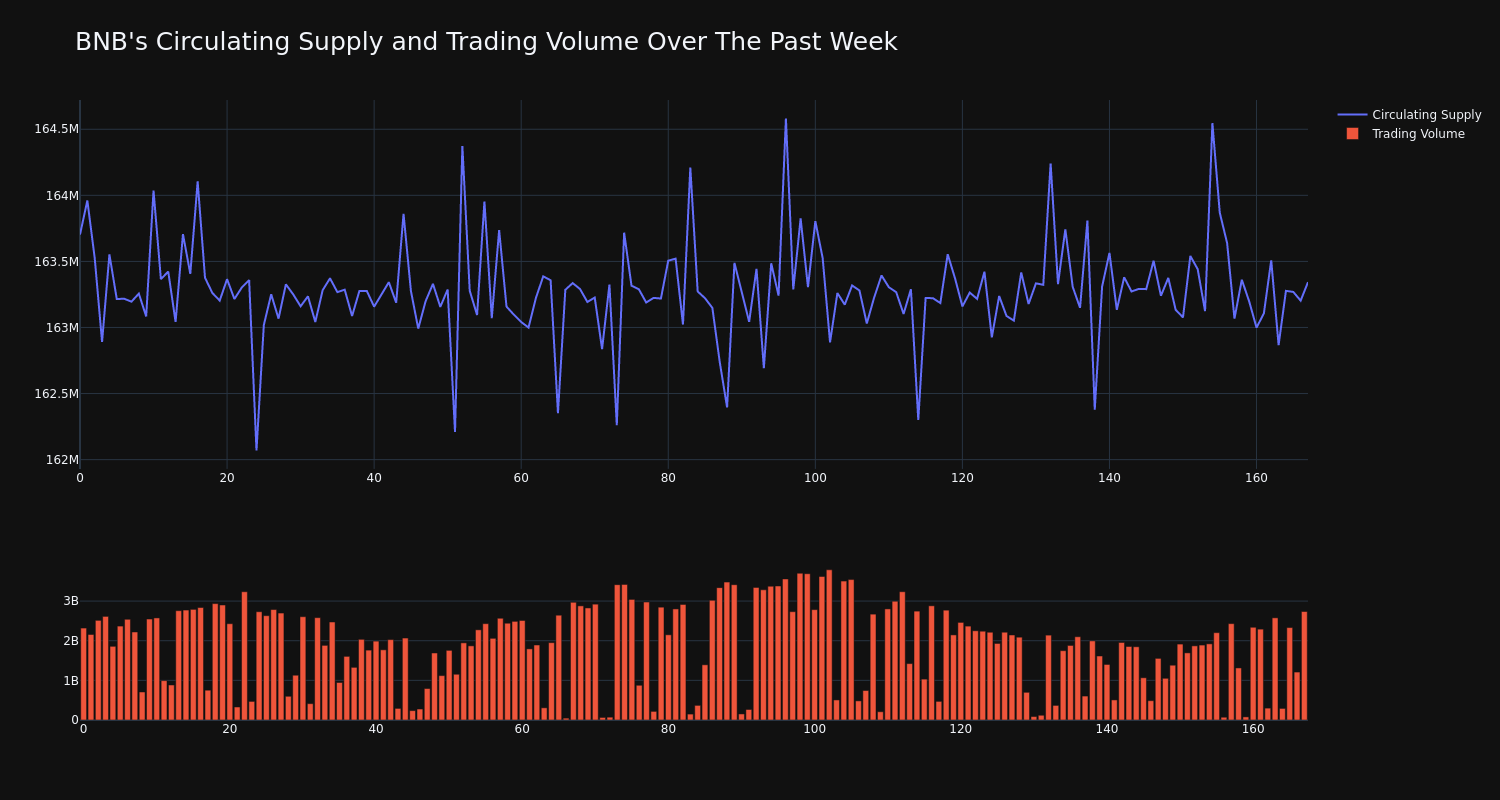Click the 100 tick on volume chart x-axis
The width and height of the screenshot is (1500, 800).
[x=815, y=729]
